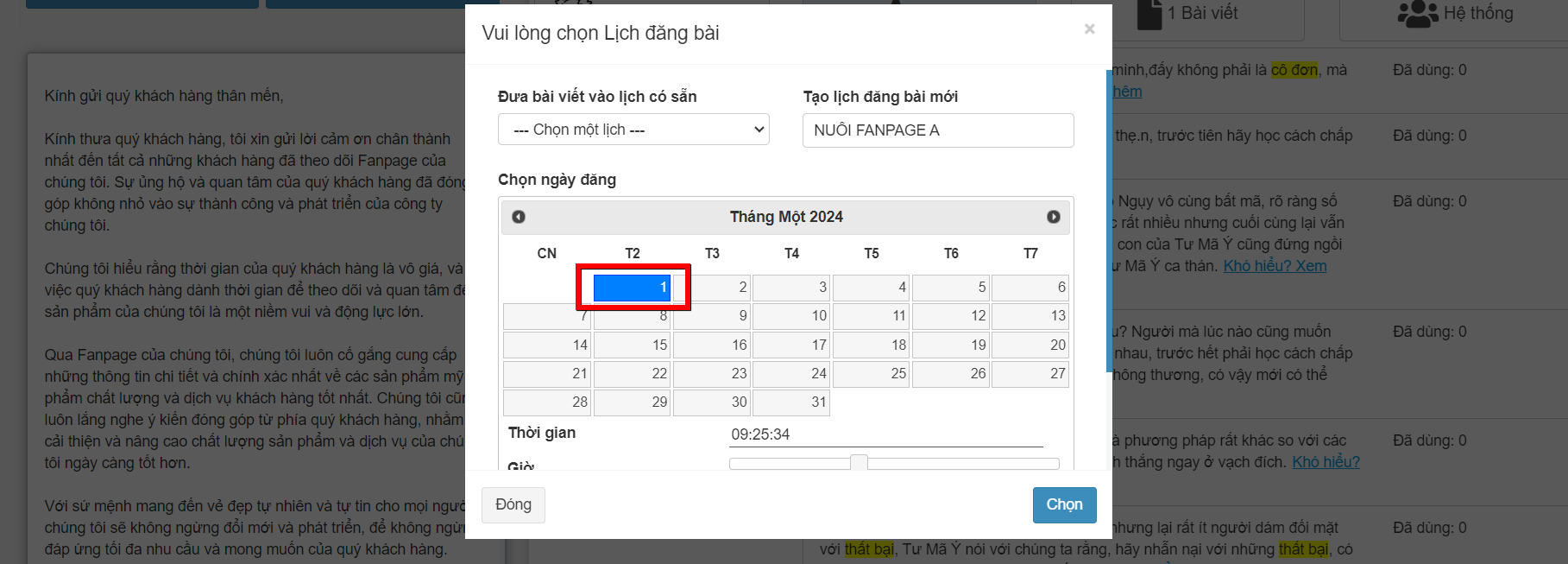Select day 12 in the calendar

pos(950,316)
